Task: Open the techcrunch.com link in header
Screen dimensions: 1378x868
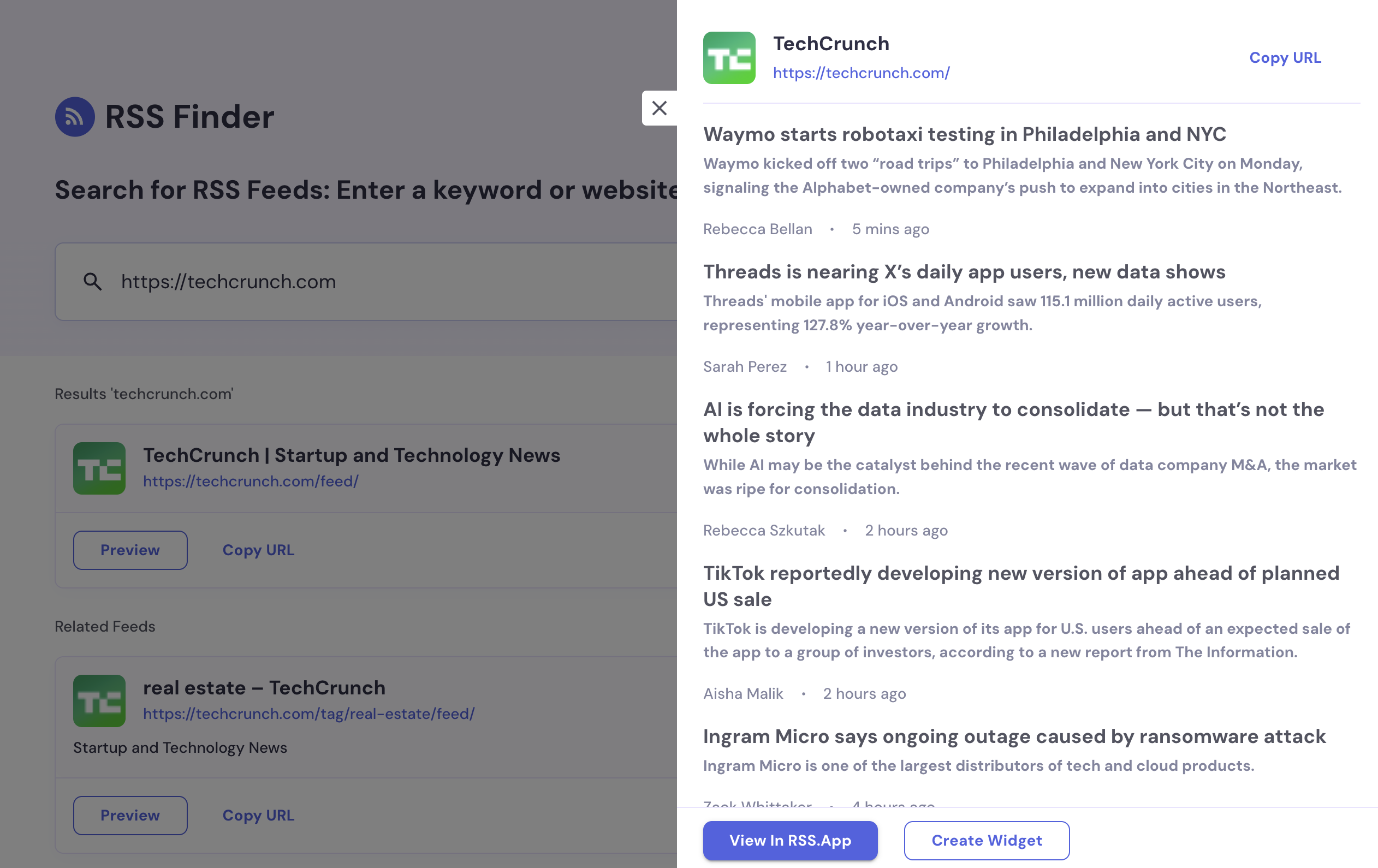Action: click(x=862, y=73)
